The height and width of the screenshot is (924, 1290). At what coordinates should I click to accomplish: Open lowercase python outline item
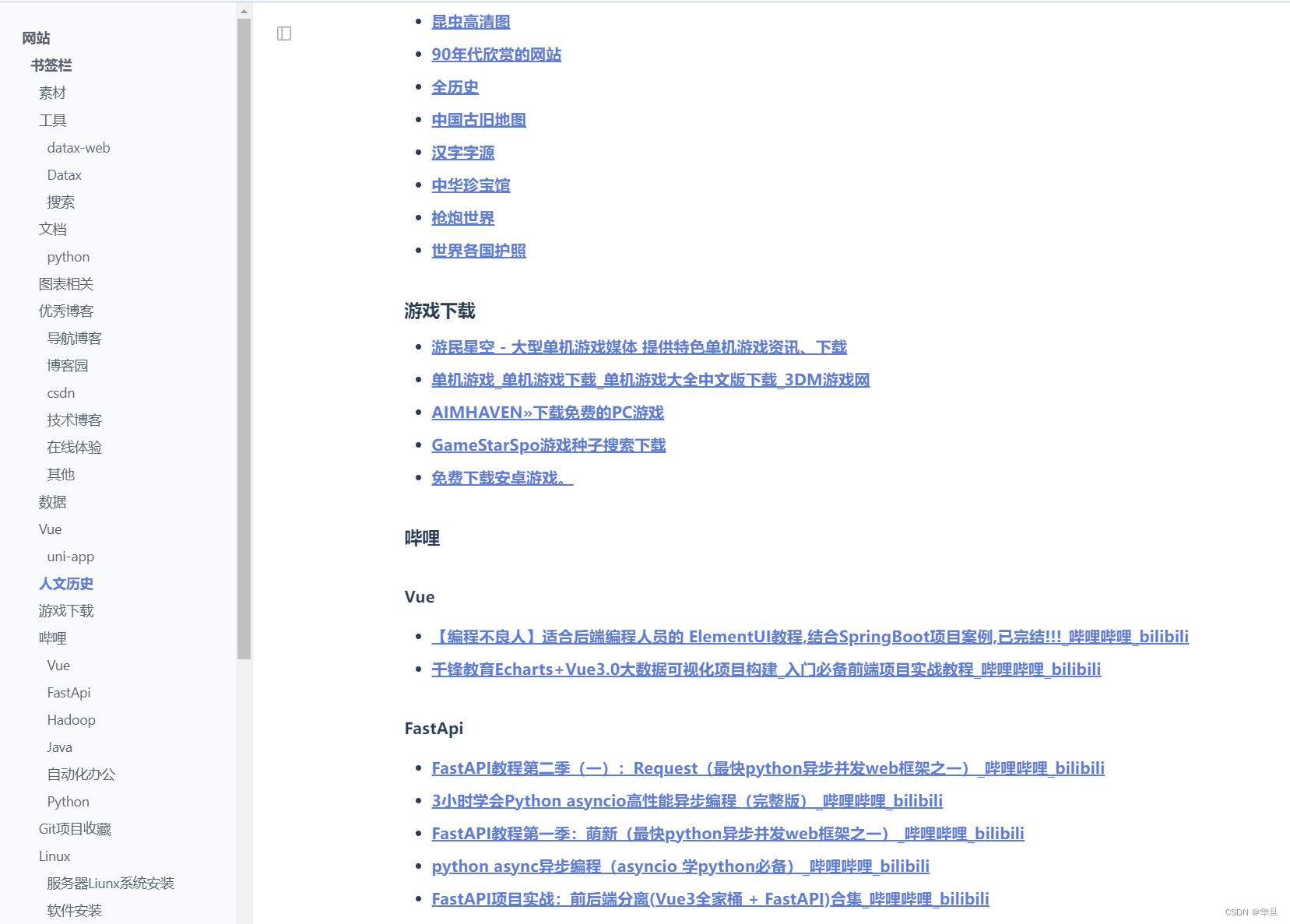click(x=69, y=256)
